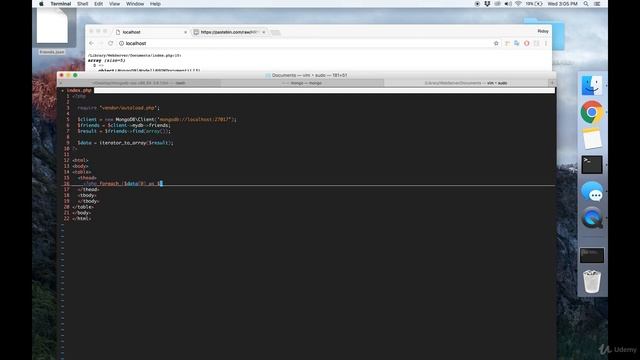
Task: Close the first Terminal tab
Action: pyautogui.click(x=61, y=83)
